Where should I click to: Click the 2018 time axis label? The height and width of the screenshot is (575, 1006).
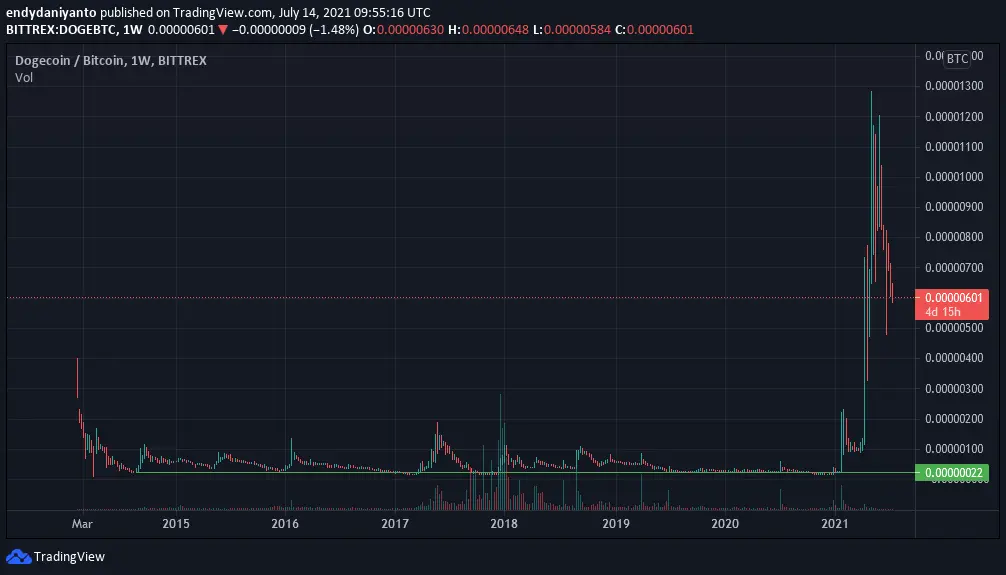504,524
